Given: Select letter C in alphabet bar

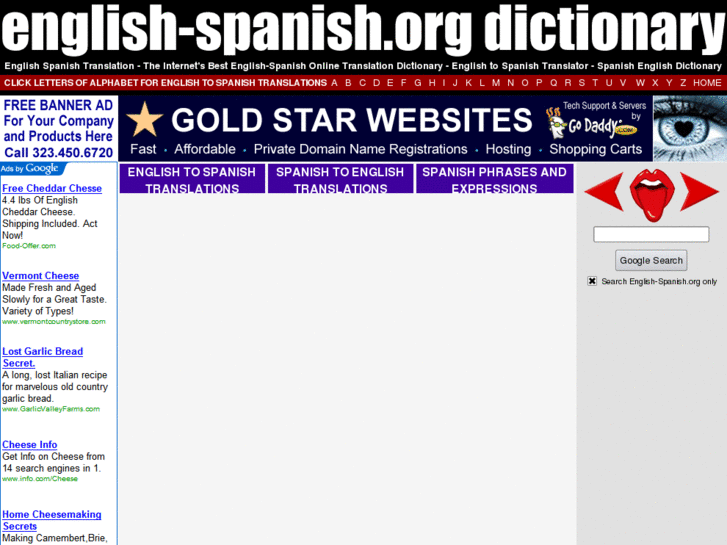Looking at the screenshot, I should tap(363, 83).
